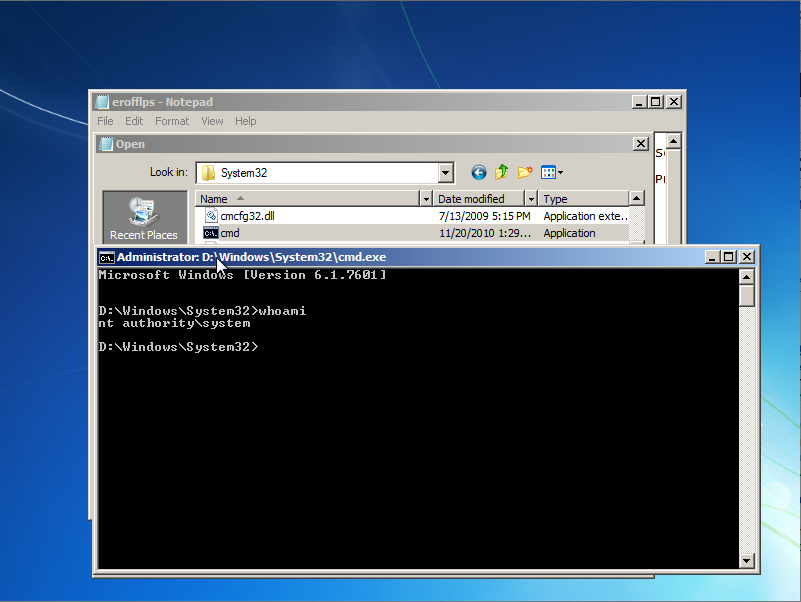Viewport: 801px width, 602px height.
Task: Maximize the Notepad window
Action: tap(655, 102)
